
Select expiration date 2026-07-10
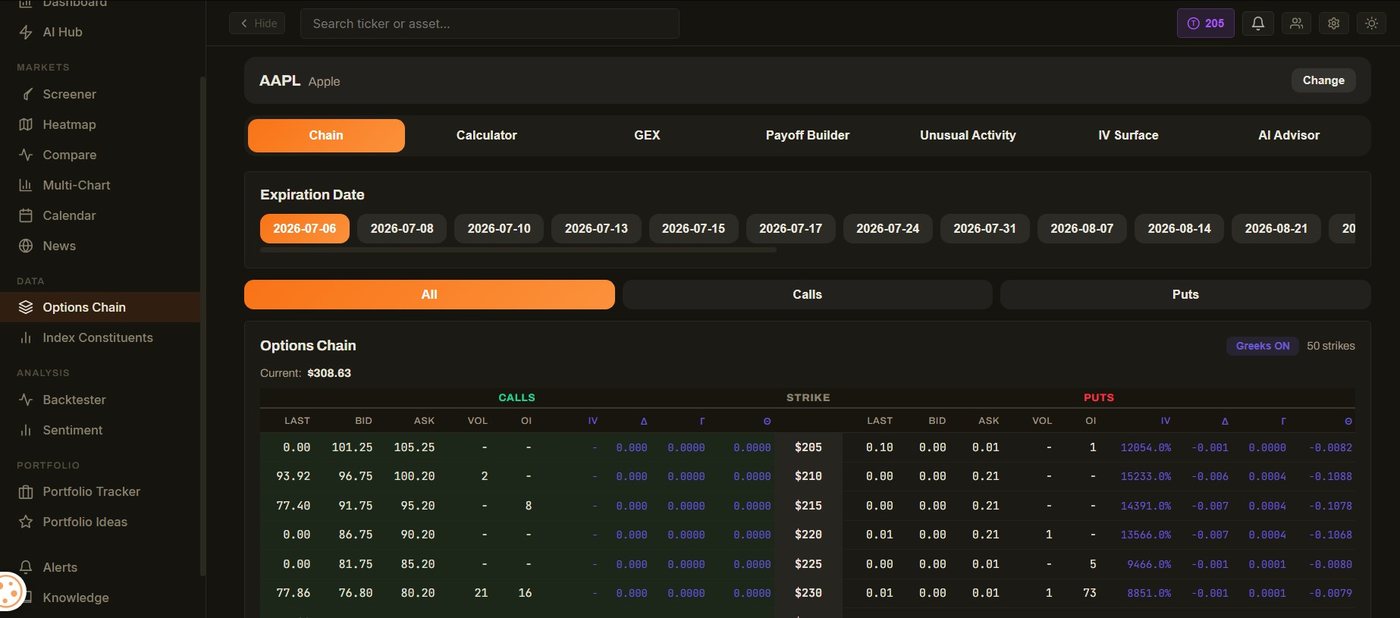(x=499, y=228)
